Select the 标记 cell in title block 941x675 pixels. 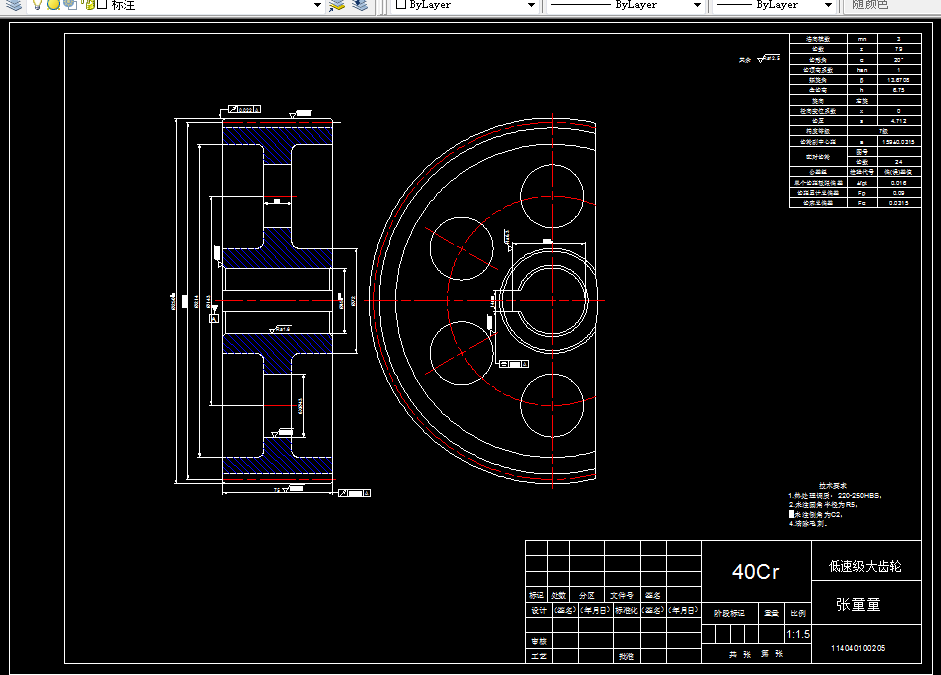point(536,595)
